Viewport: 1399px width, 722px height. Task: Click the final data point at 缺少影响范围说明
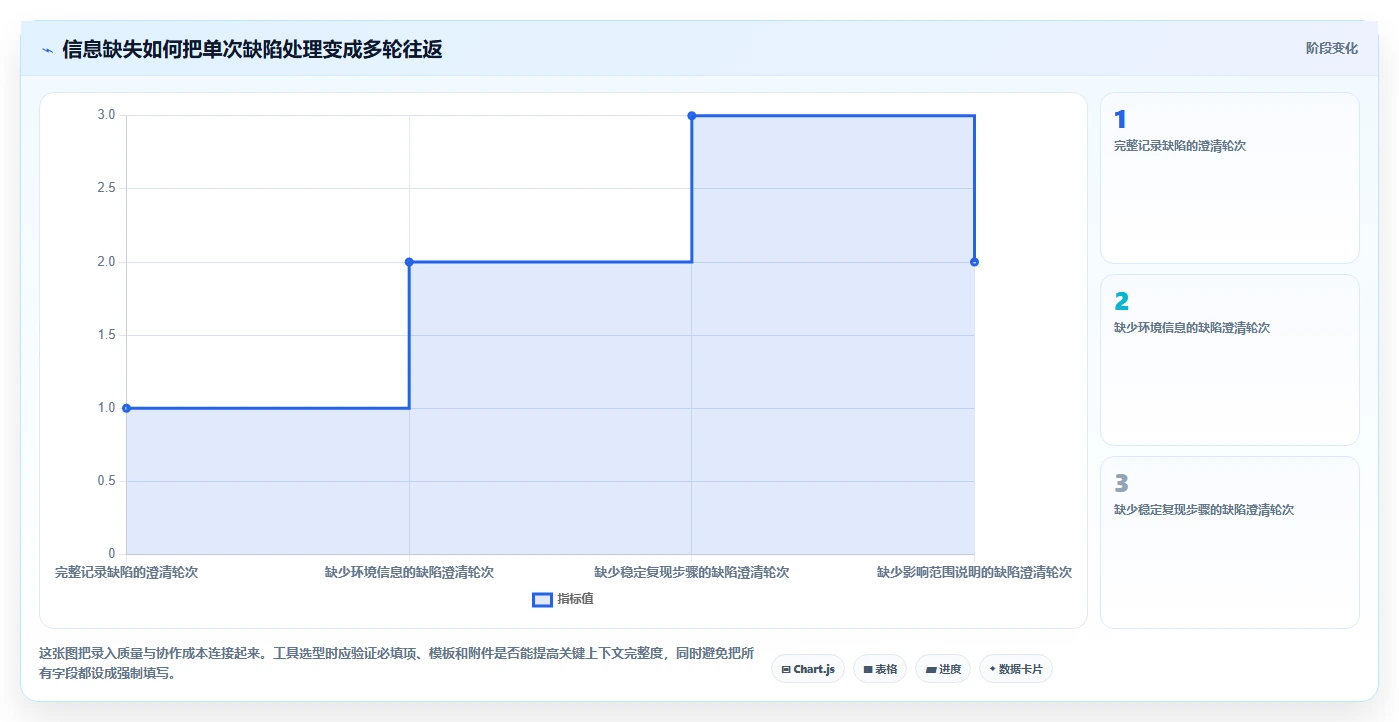974,262
